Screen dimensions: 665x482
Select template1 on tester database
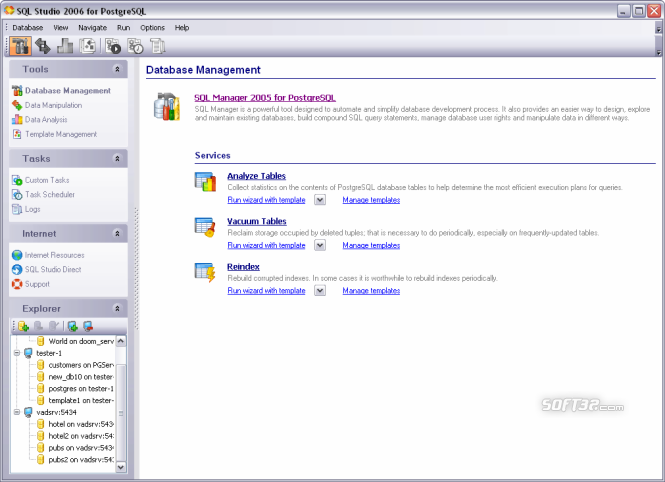click(75, 401)
